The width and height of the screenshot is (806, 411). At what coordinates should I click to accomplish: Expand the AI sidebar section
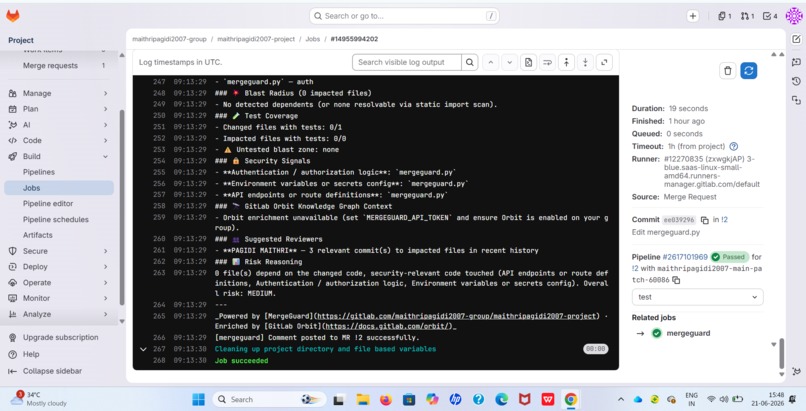[x=58, y=125]
